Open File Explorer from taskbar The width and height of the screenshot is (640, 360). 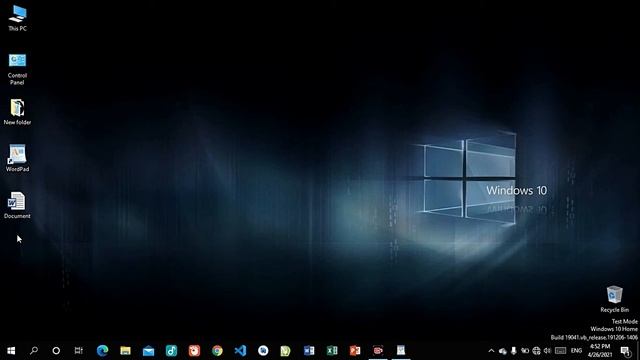[125, 350]
